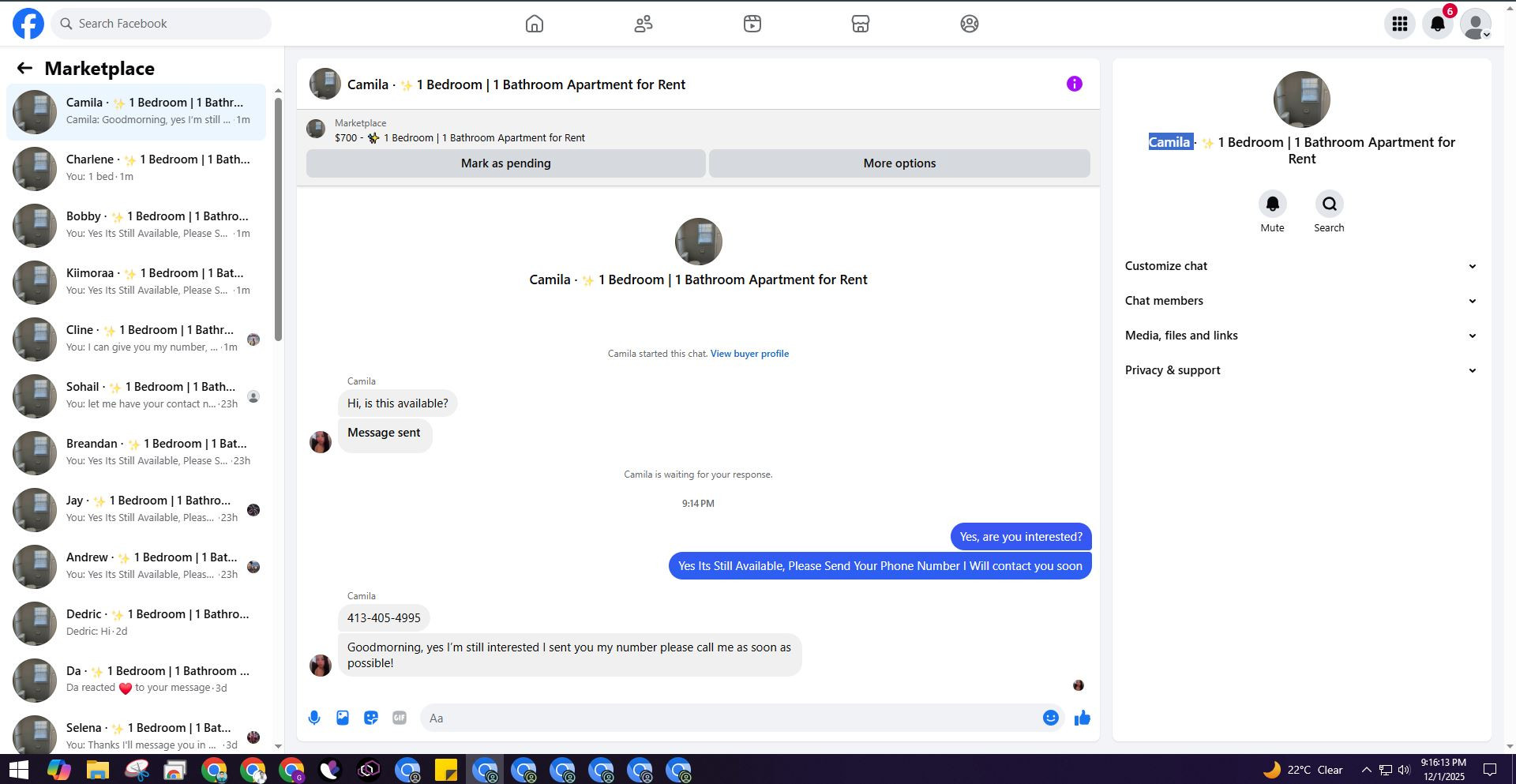Open the GIF picker

(400, 718)
